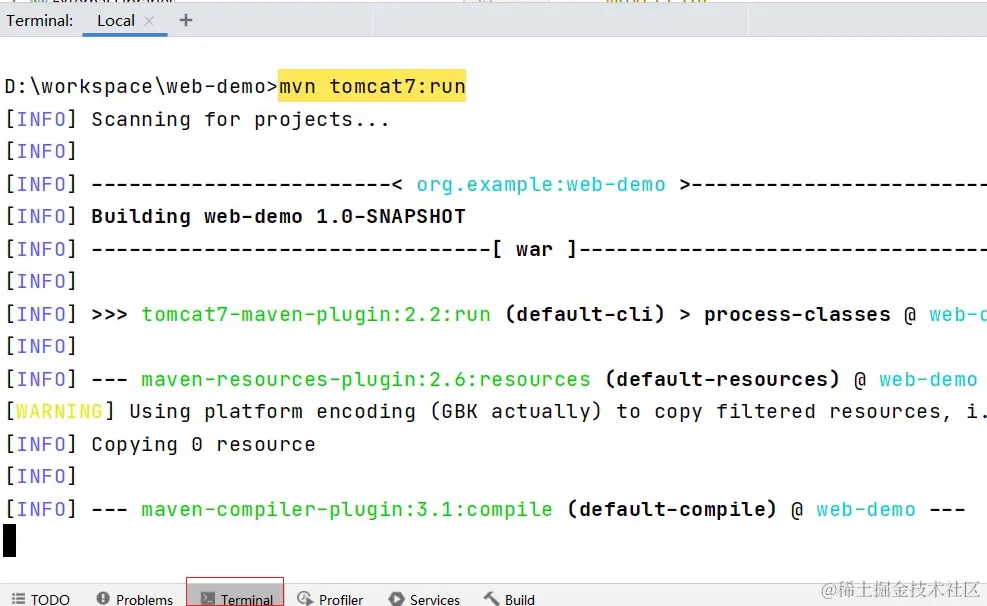Viewport: 987px width, 606px height.
Task: Click the highlighted mvn tomcat7:run command
Action: click(x=372, y=86)
